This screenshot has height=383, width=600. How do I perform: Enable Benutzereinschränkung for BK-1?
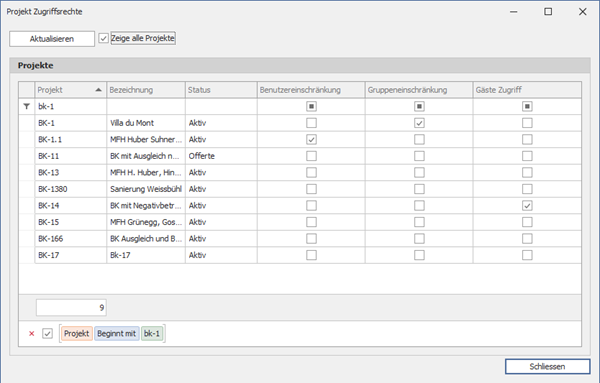pos(311,123)
